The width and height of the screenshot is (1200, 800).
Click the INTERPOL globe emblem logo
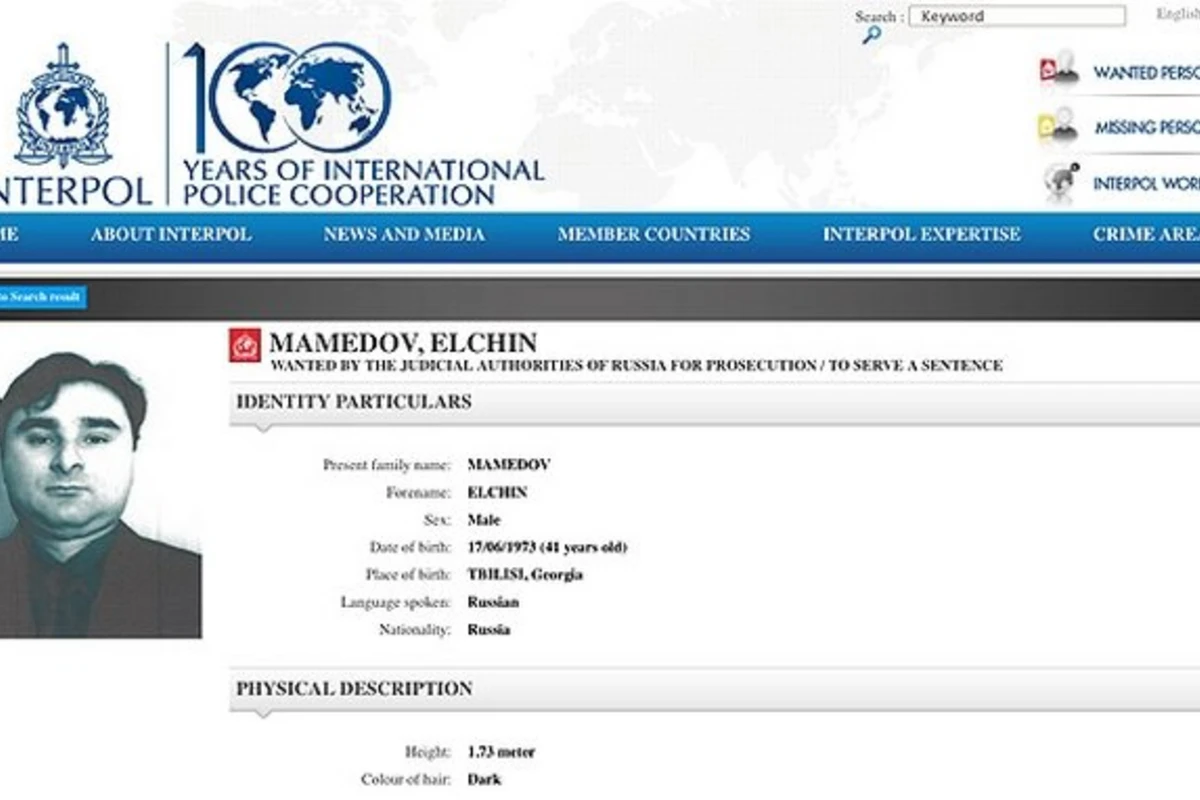coord(62,106)
